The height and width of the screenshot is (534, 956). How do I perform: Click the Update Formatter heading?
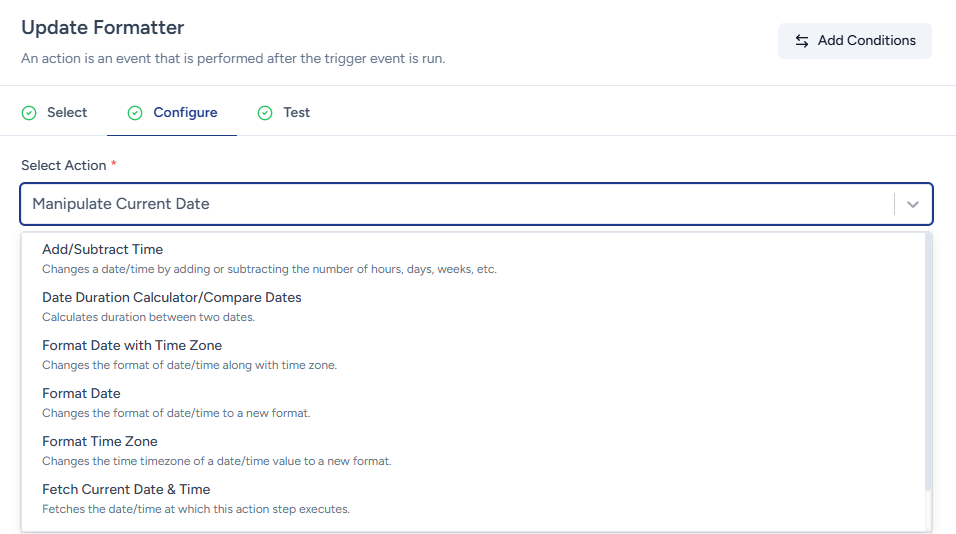(103, 28)
